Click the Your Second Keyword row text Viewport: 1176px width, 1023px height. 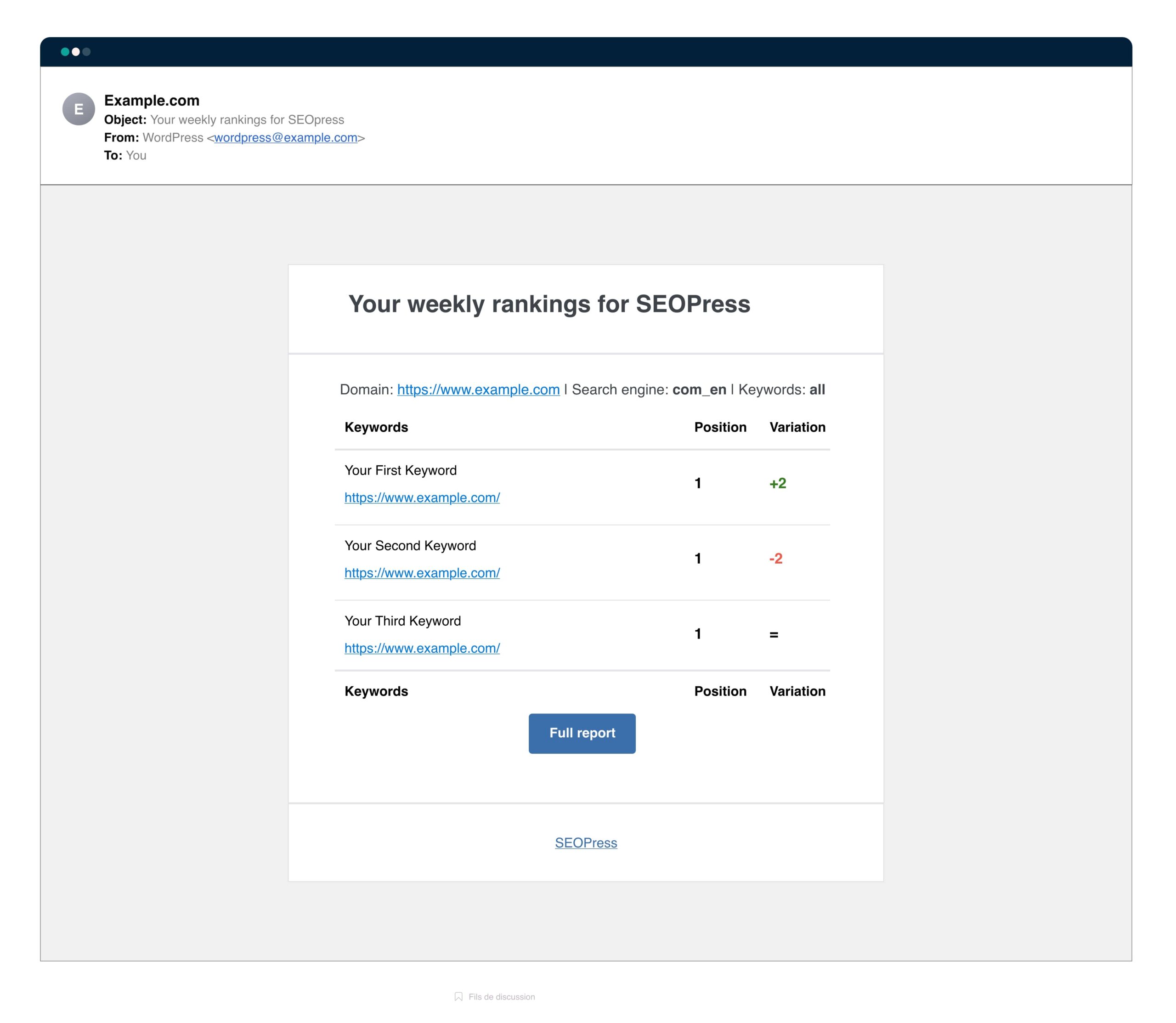pyautogui.click(x=410, y=546)
